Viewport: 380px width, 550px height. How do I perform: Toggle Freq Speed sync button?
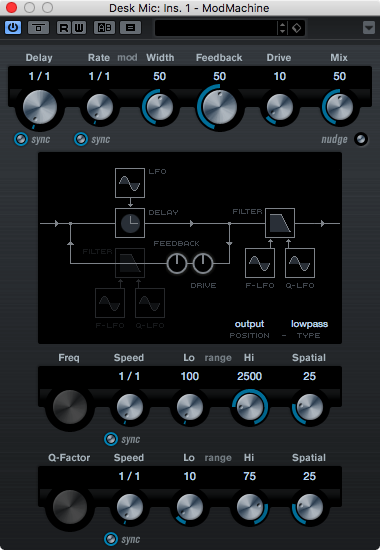coord(111,439)
